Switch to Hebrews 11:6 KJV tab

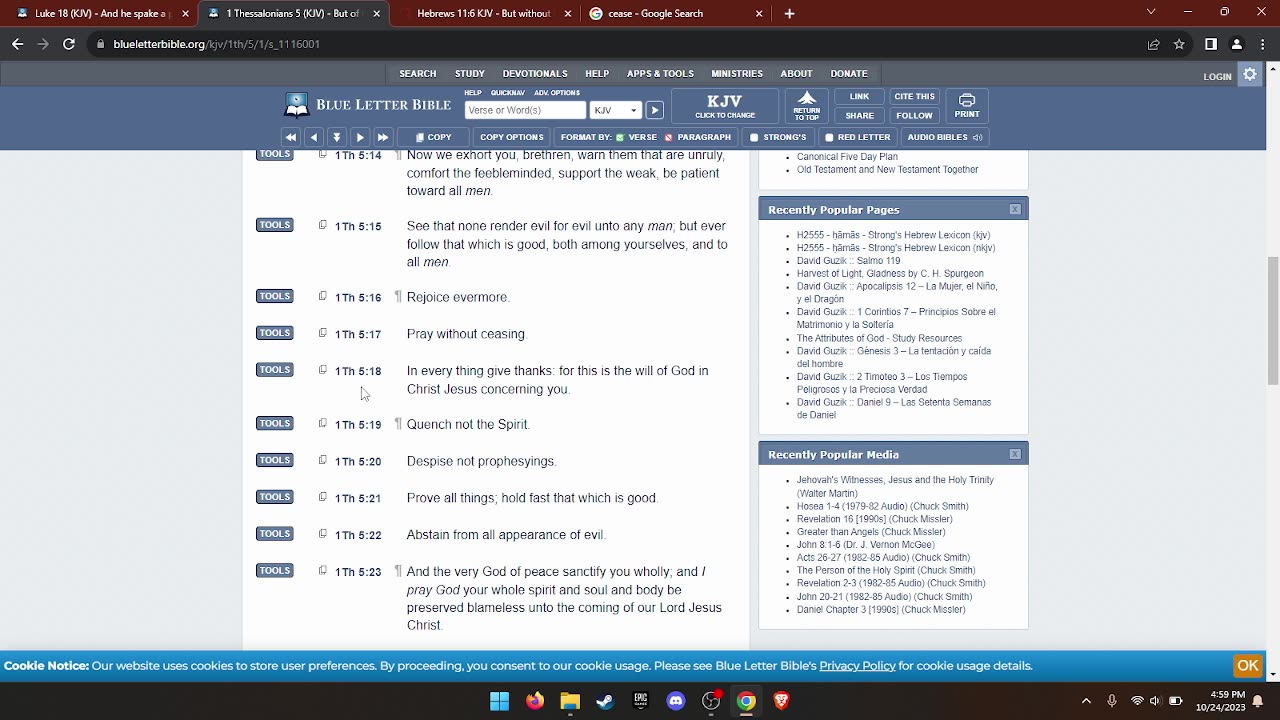point(484,13)
